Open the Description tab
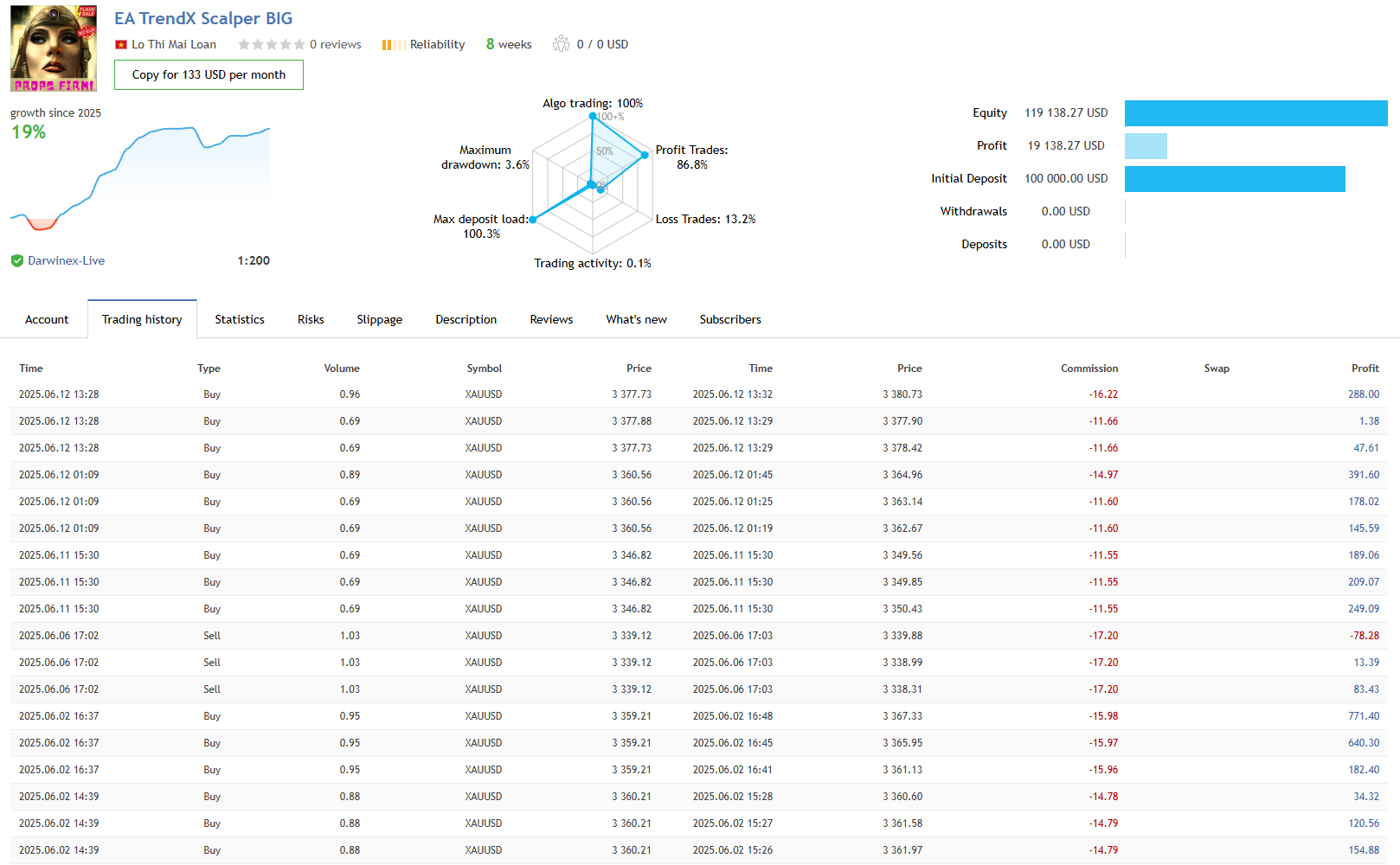1400x865 pixels. pyautogui.click(x=466, y=319)
